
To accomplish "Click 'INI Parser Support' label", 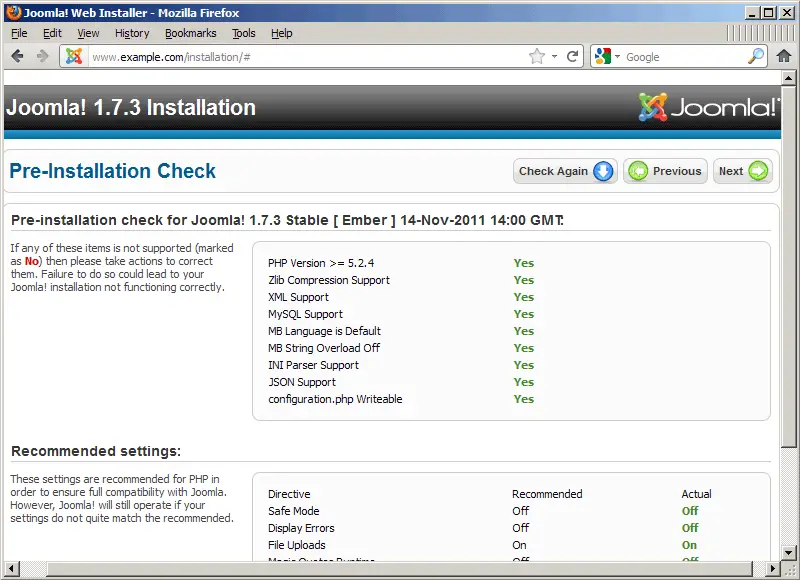I will point(313,365).
